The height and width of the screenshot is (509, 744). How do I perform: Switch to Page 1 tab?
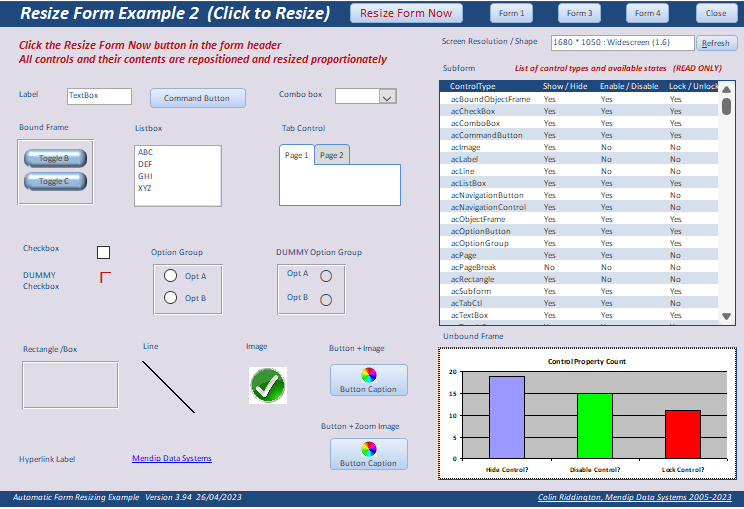pos(297,155)
